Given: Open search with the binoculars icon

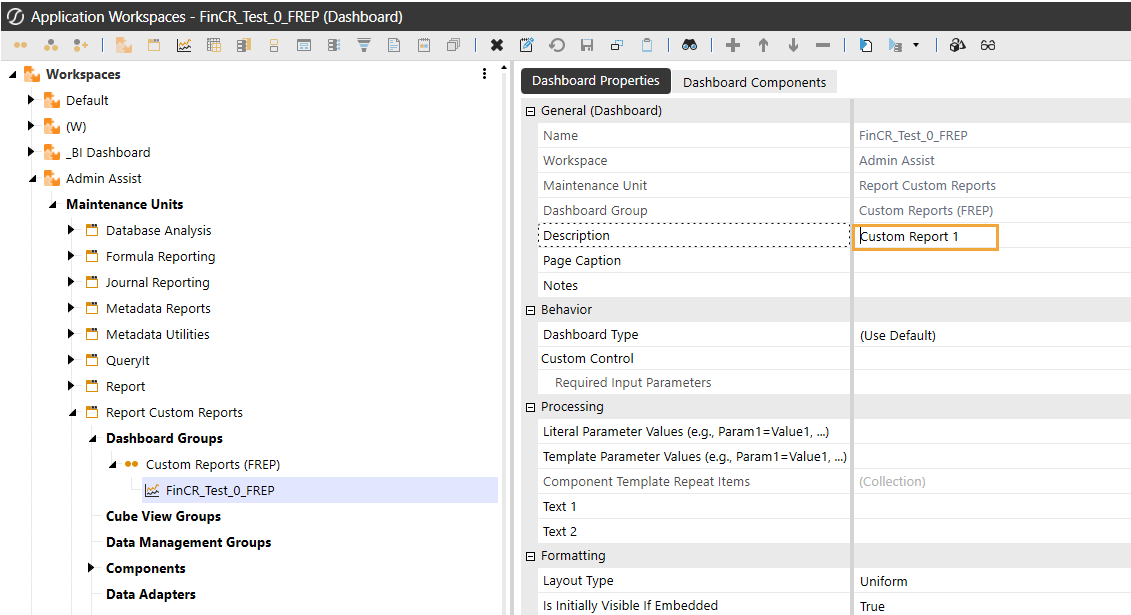Looking at the screenshot, I should point(690,45).
